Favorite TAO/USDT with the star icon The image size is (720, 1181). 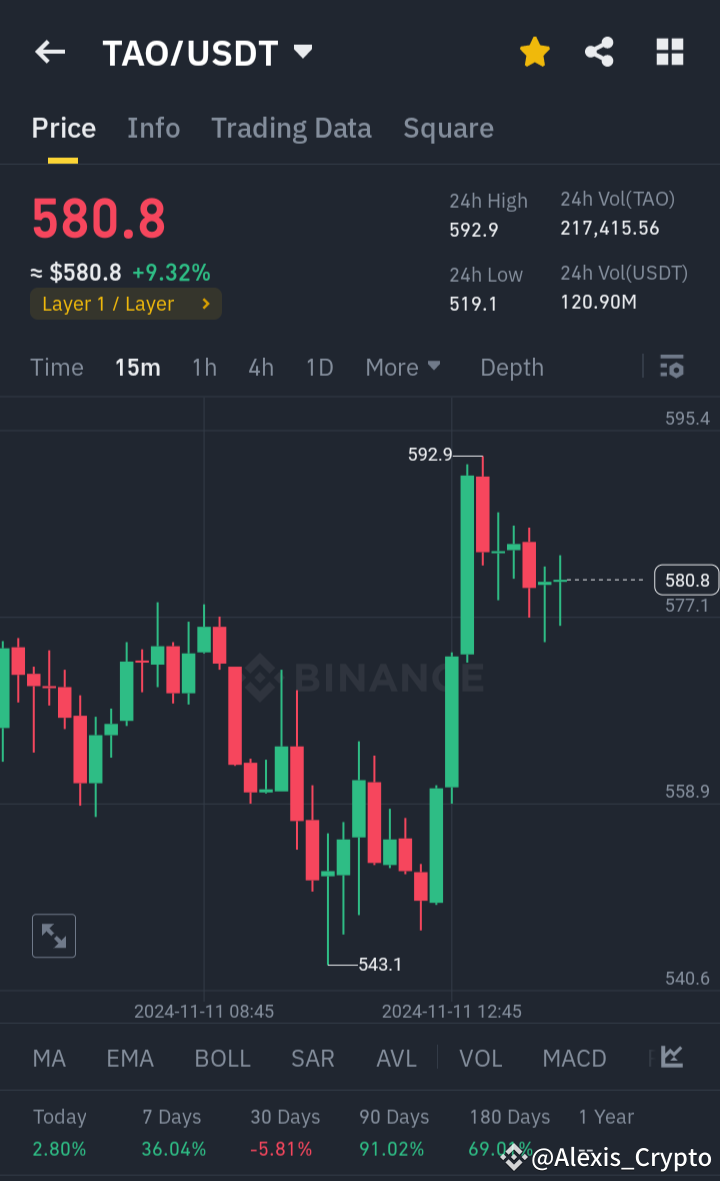pos(534,52)
